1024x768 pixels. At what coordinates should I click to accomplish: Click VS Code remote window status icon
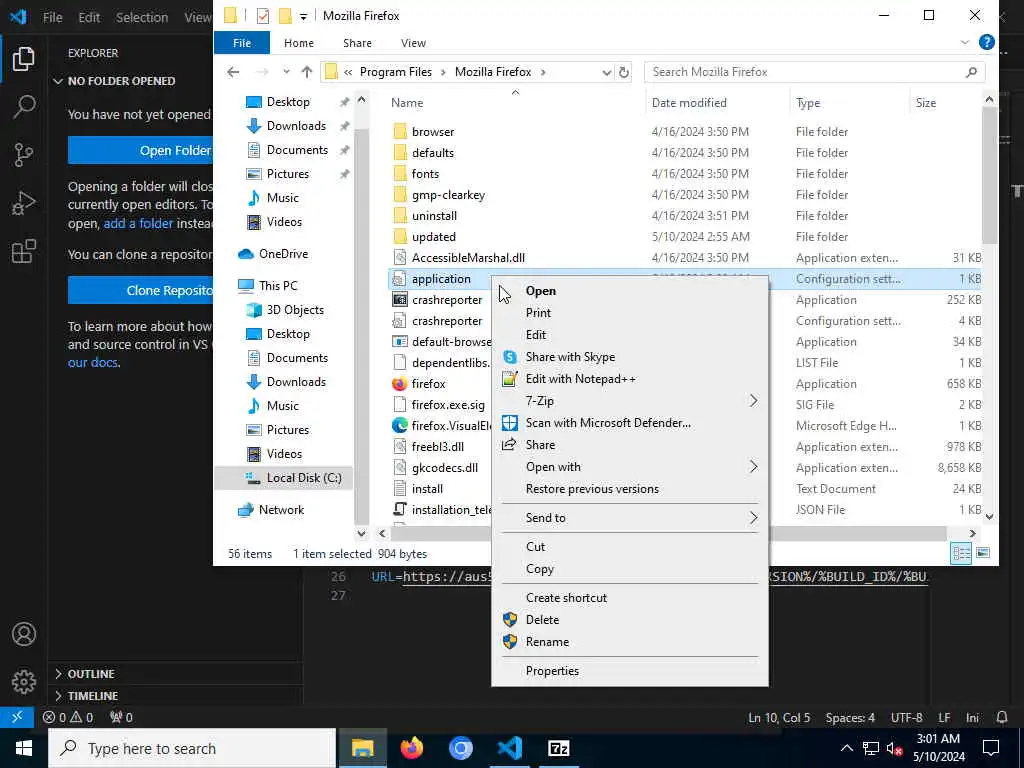pos(17,717)
